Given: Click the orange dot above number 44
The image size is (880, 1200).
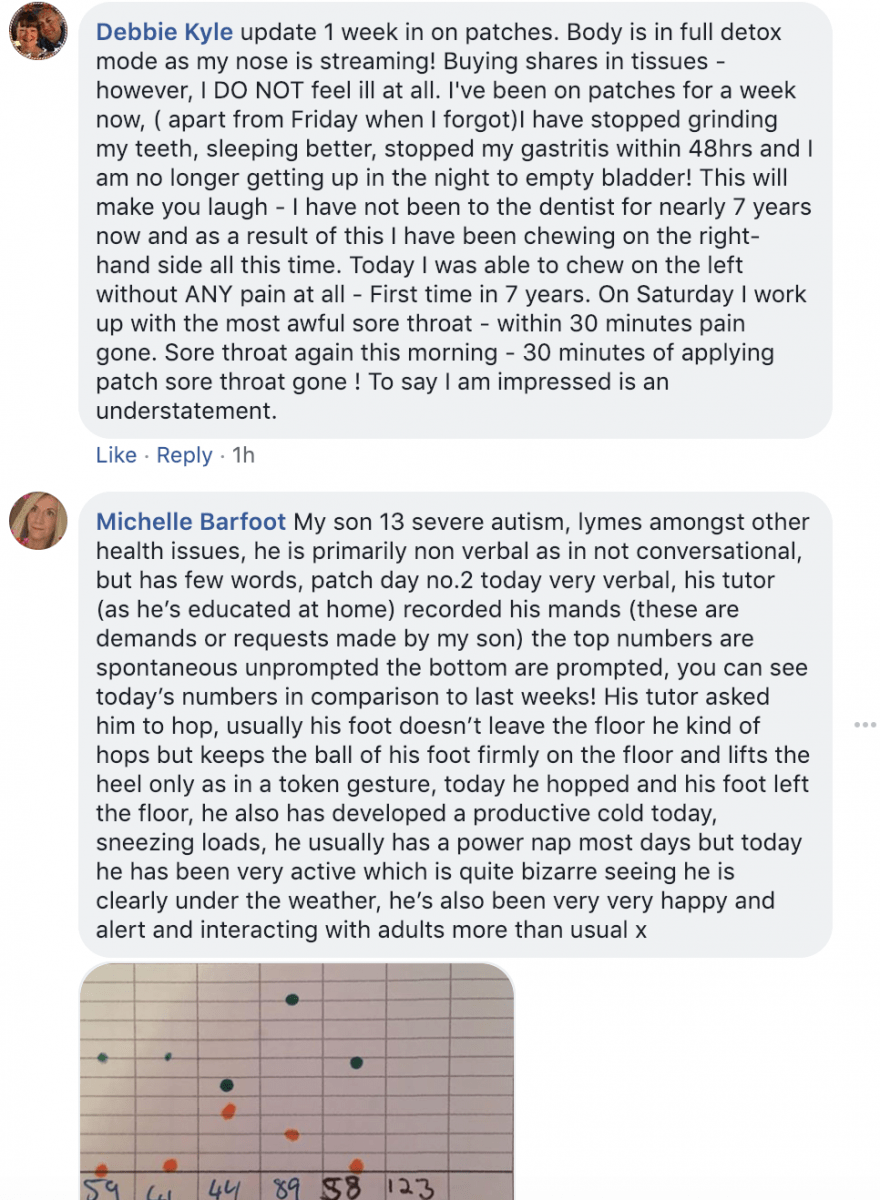Looking at the screenshot, I should coord(229,1110).
